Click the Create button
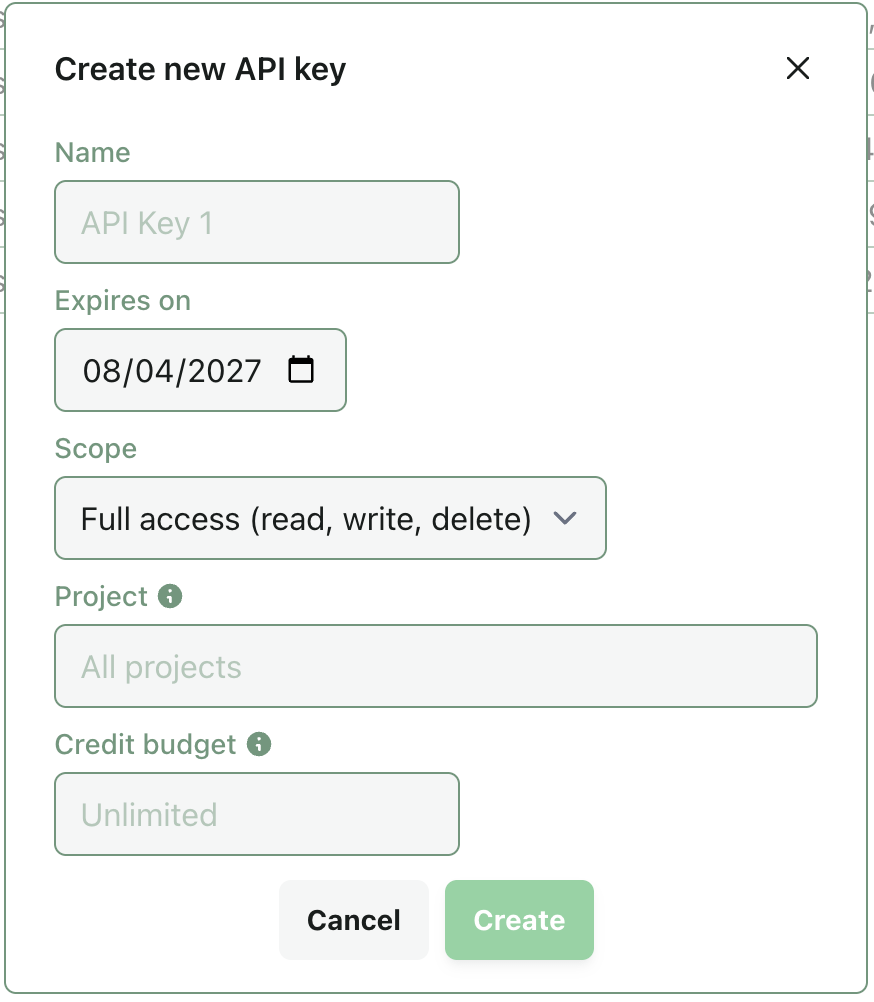The image size is (874, 1002). coord(519,920)
